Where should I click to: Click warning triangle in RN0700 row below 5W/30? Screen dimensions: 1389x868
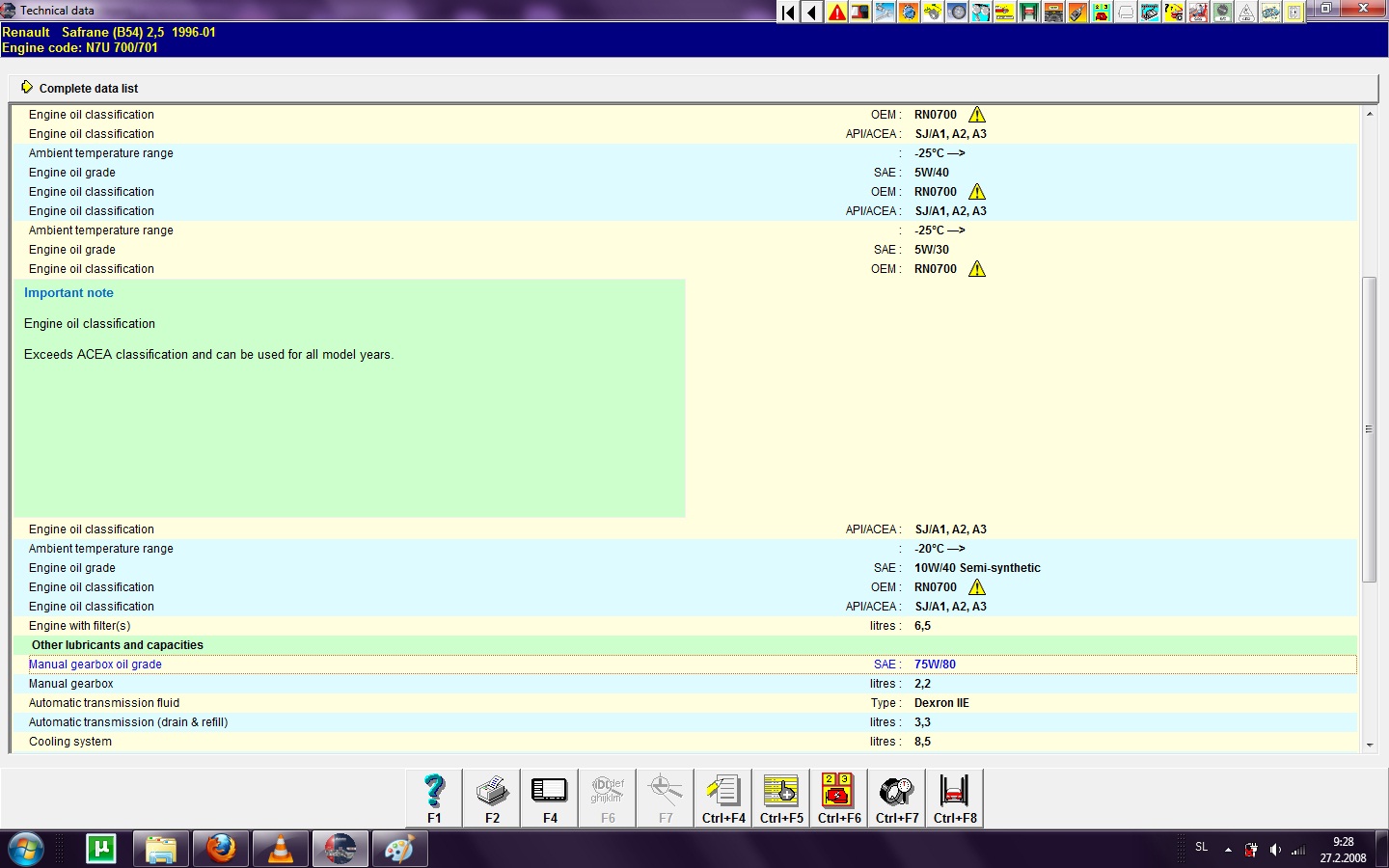pos(977,269)
